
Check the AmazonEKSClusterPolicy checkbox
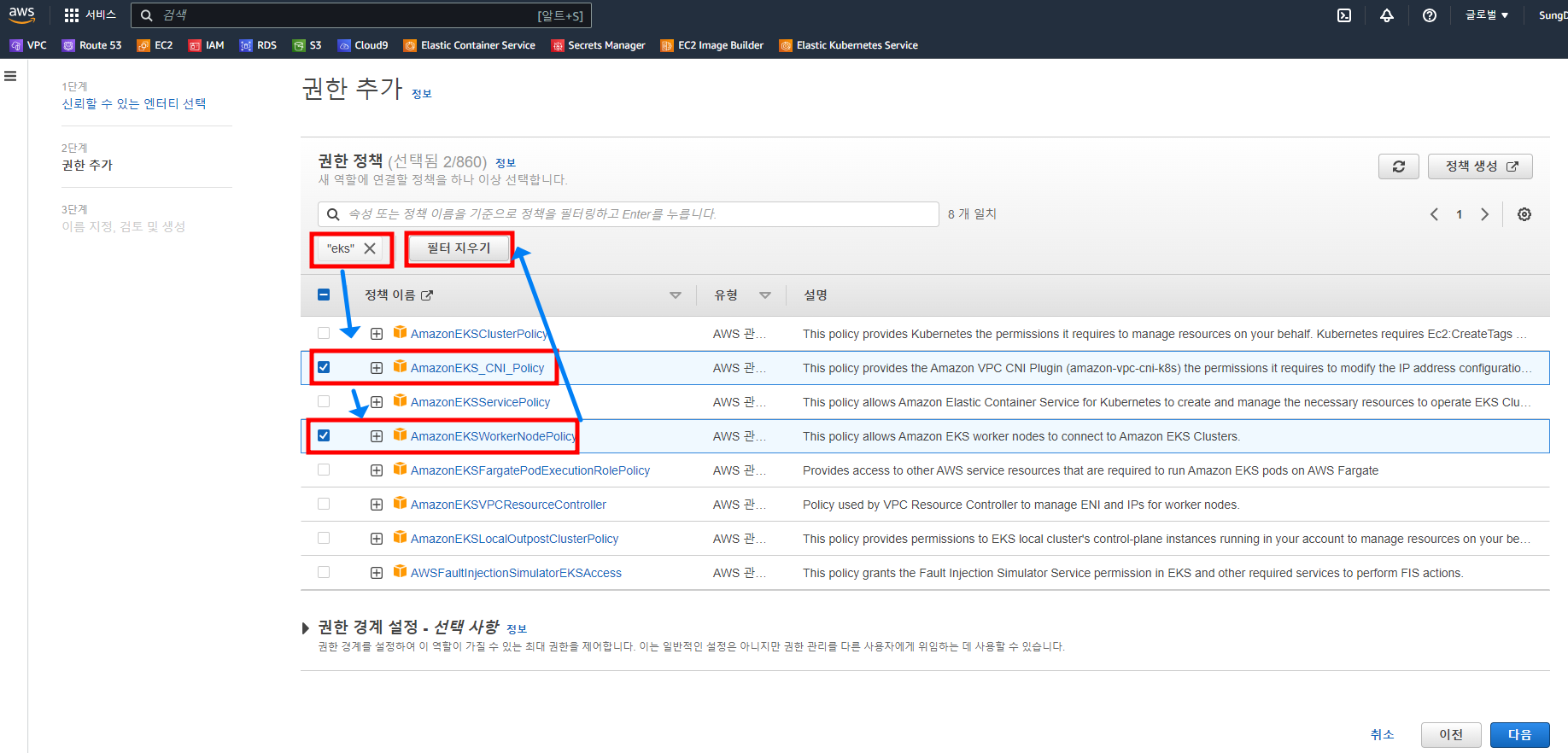tap(324, 333)
